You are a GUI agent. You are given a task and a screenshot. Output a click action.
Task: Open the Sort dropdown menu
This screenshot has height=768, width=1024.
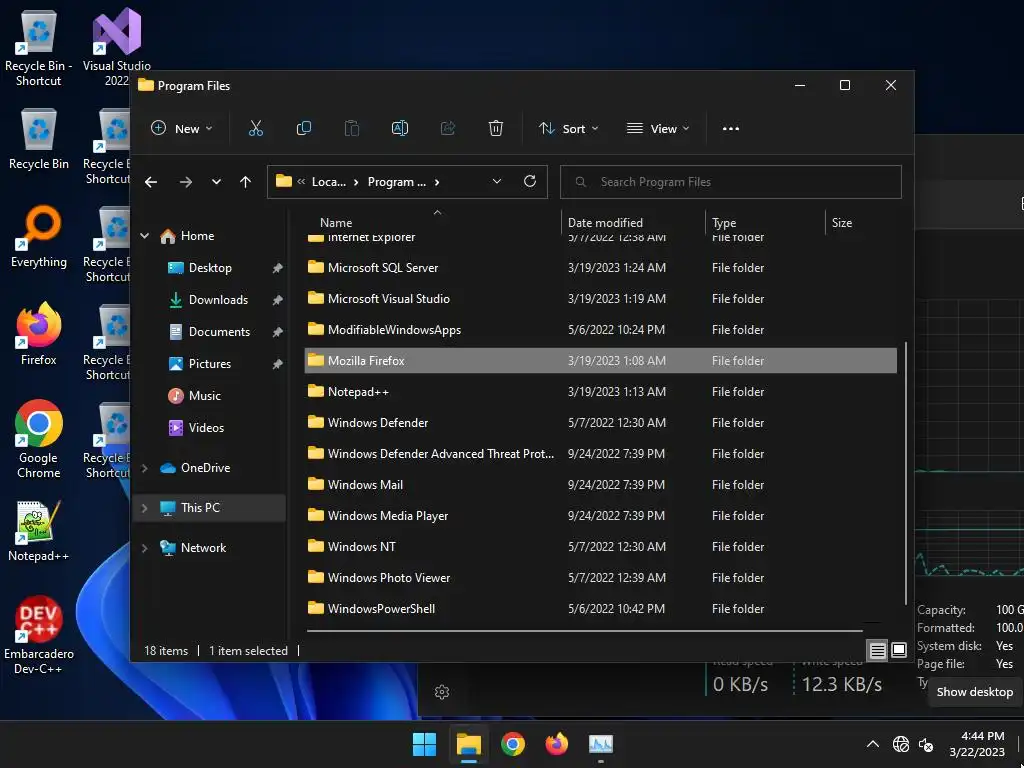(x=568, y=129)
